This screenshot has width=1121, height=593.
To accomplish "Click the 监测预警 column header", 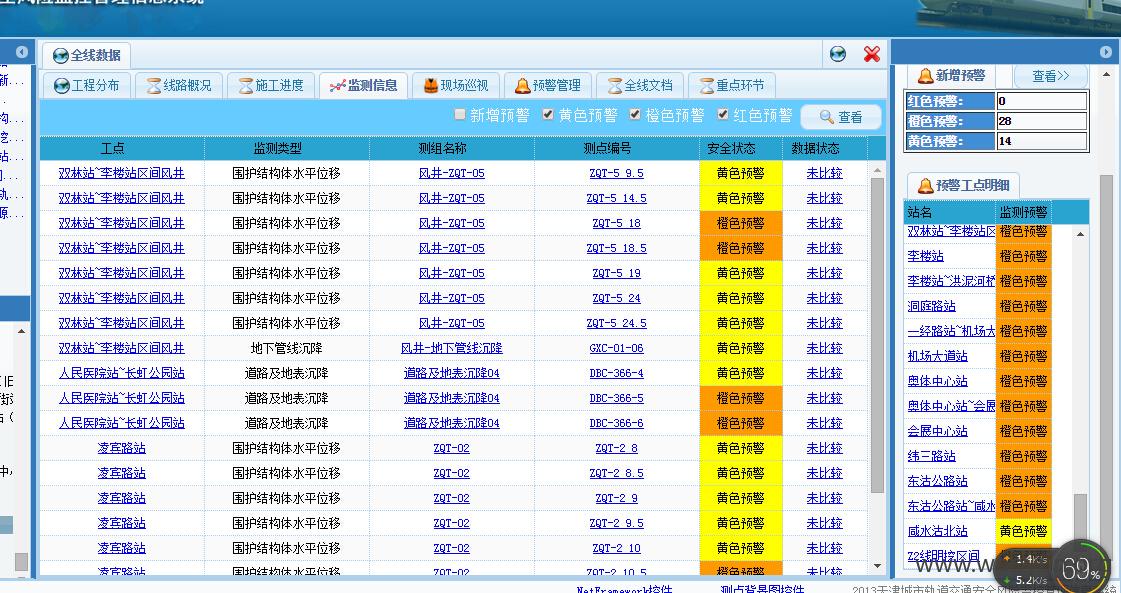I will (x=1023, y=212).
